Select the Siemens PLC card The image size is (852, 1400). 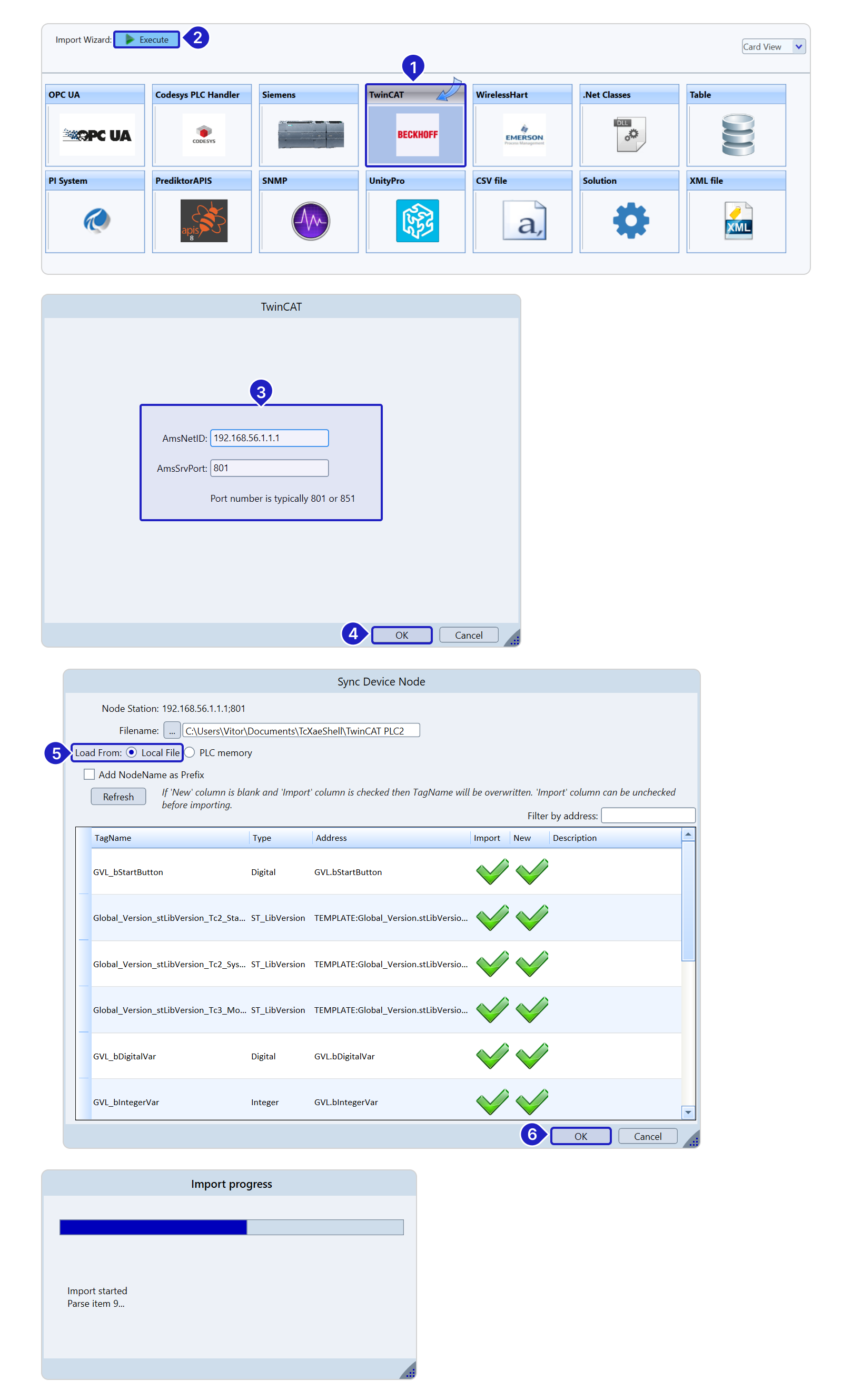pyautogui.click(x=309, y=125)
